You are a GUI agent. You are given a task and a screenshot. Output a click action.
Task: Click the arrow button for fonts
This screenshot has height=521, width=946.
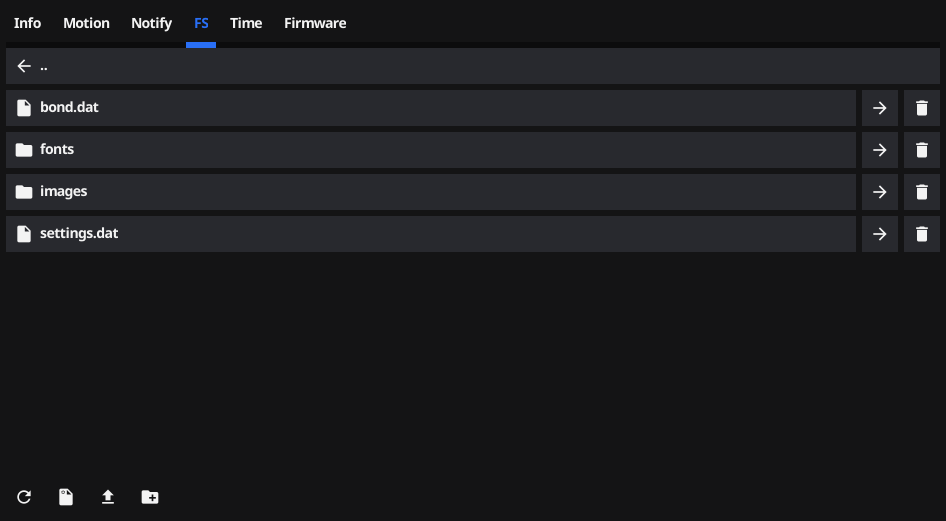880,150
